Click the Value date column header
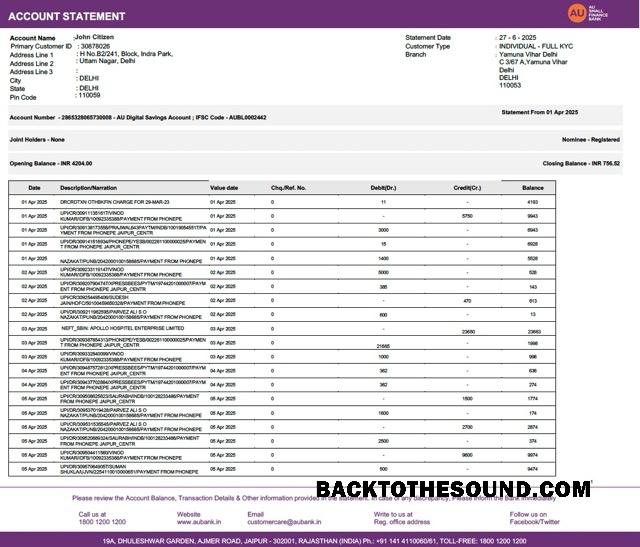 (224, 188)
